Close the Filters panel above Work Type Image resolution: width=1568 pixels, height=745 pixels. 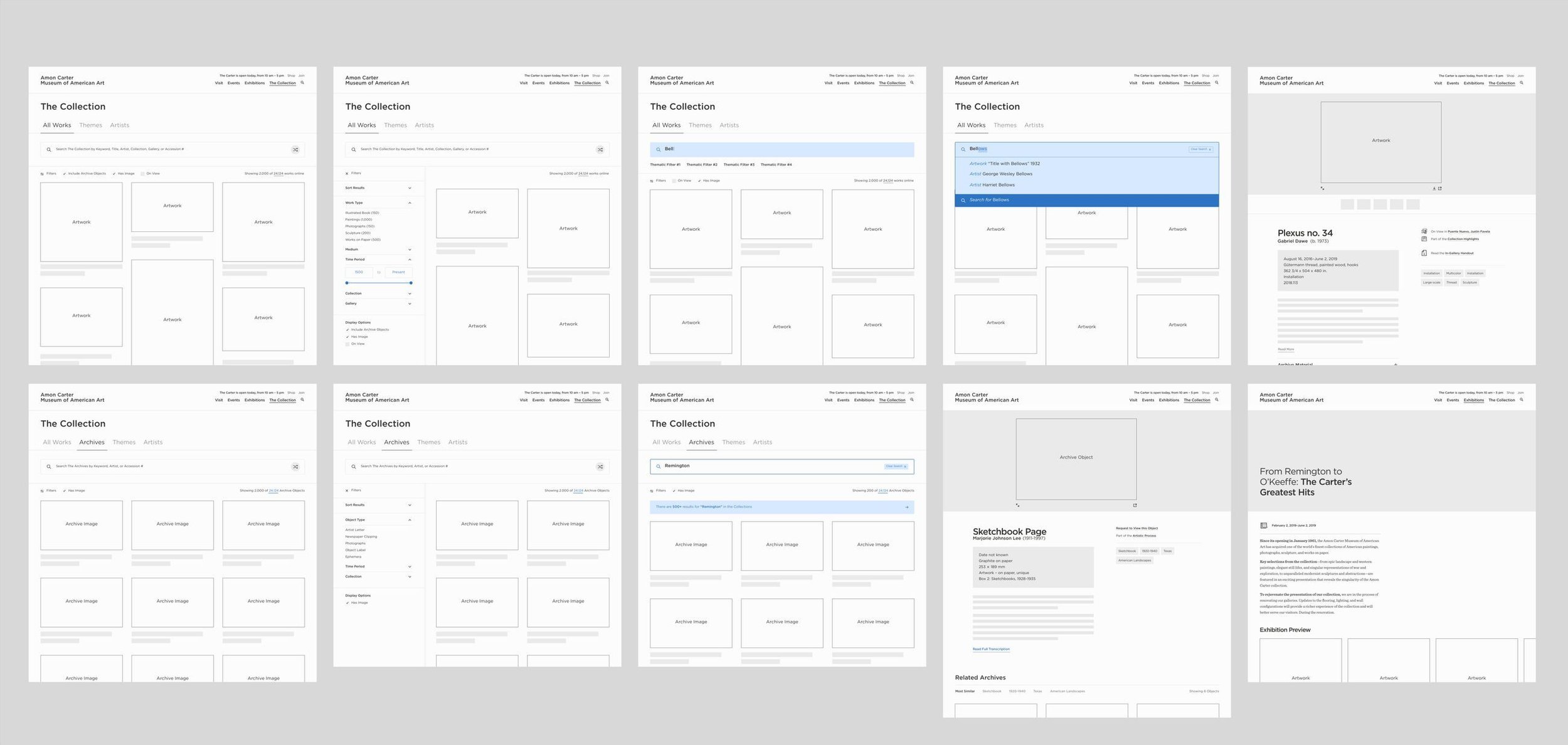(x=347, y=173)
